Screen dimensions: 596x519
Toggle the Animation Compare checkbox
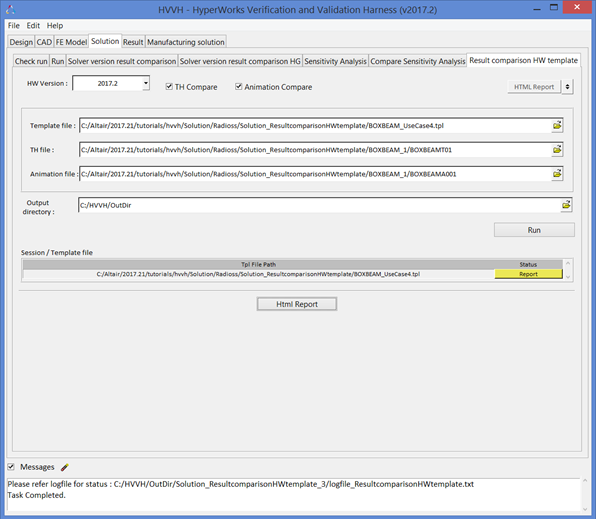pyautogui.click(x=238, y=87)
